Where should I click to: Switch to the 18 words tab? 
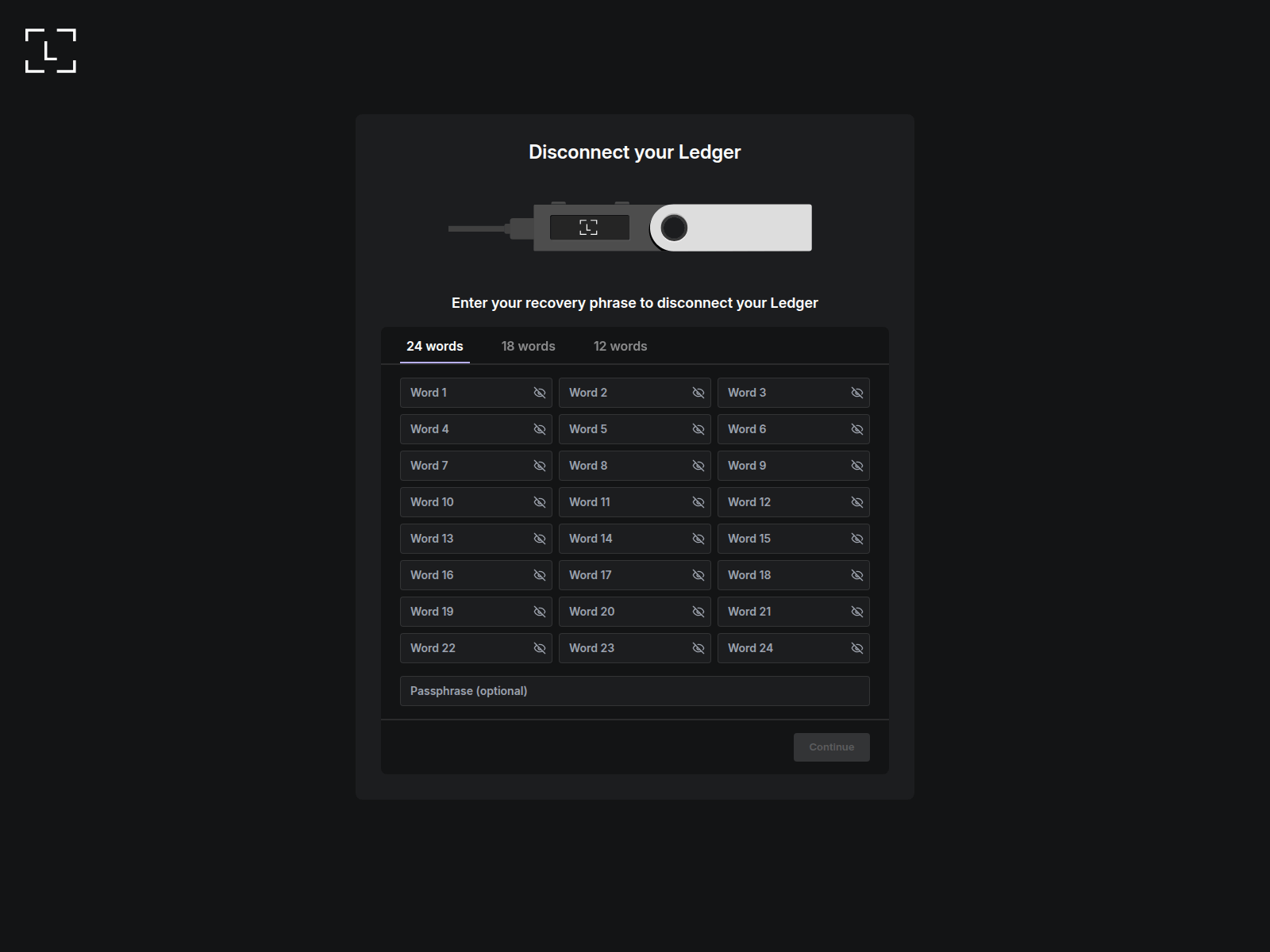(x=528, y=346)
